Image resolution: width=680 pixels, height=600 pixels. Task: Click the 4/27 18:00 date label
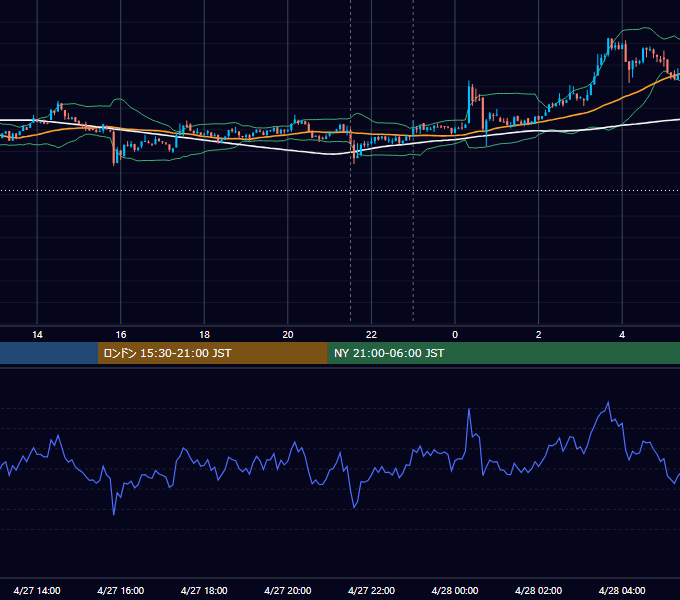pyautogui.click(x=204, y=590)
